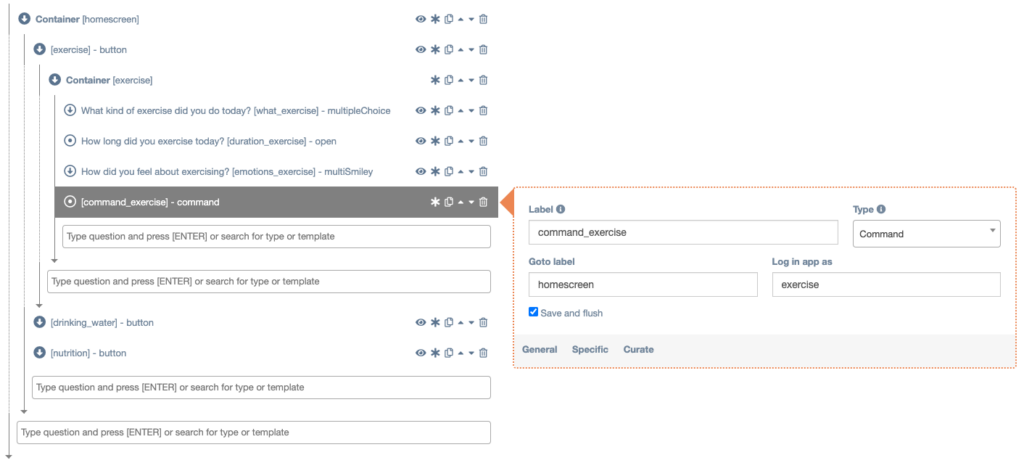Uncheck the Save and flush checkbox
Image resolution: width=1024 pixels, height=463 pixels.
[x=533, y=313]
